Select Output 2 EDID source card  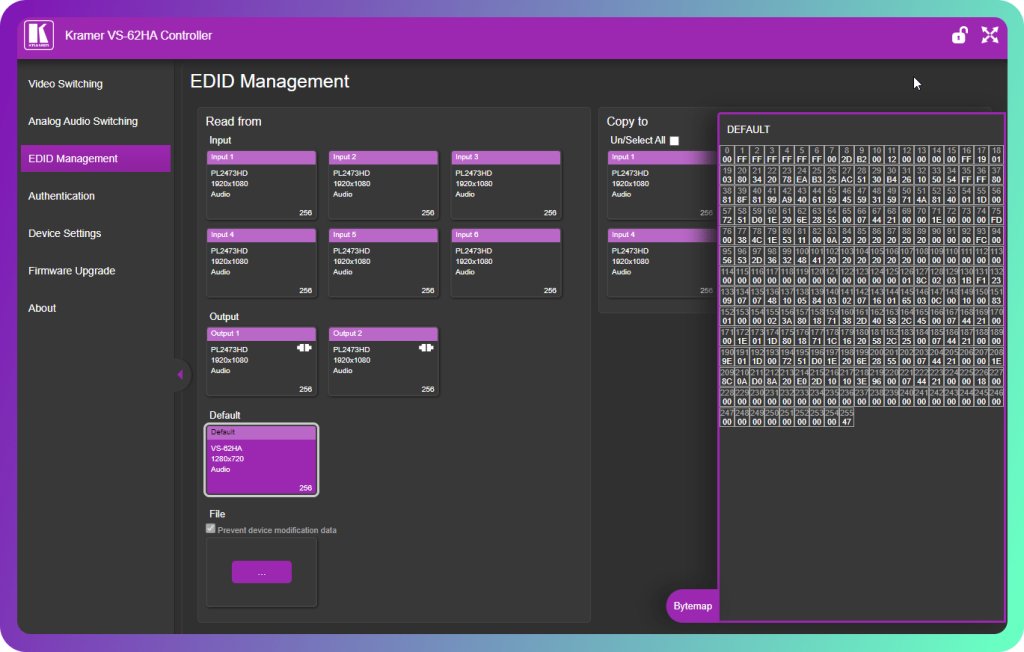[x=383, y=361]
